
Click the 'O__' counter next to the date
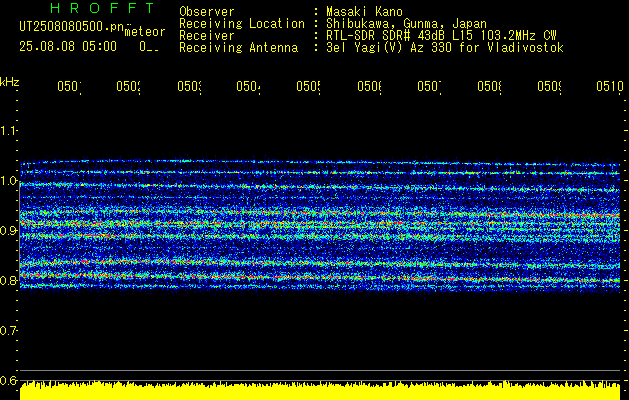pos(149,47)
